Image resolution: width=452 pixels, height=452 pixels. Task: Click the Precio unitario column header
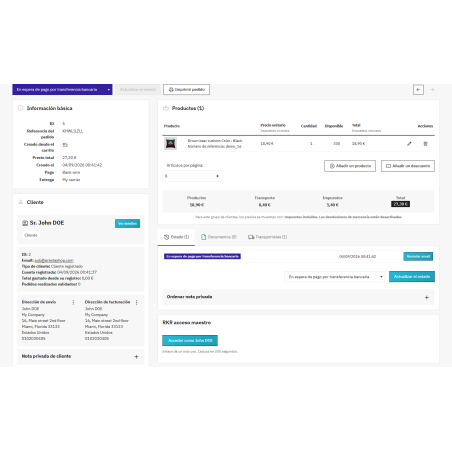tap(273, 125)
